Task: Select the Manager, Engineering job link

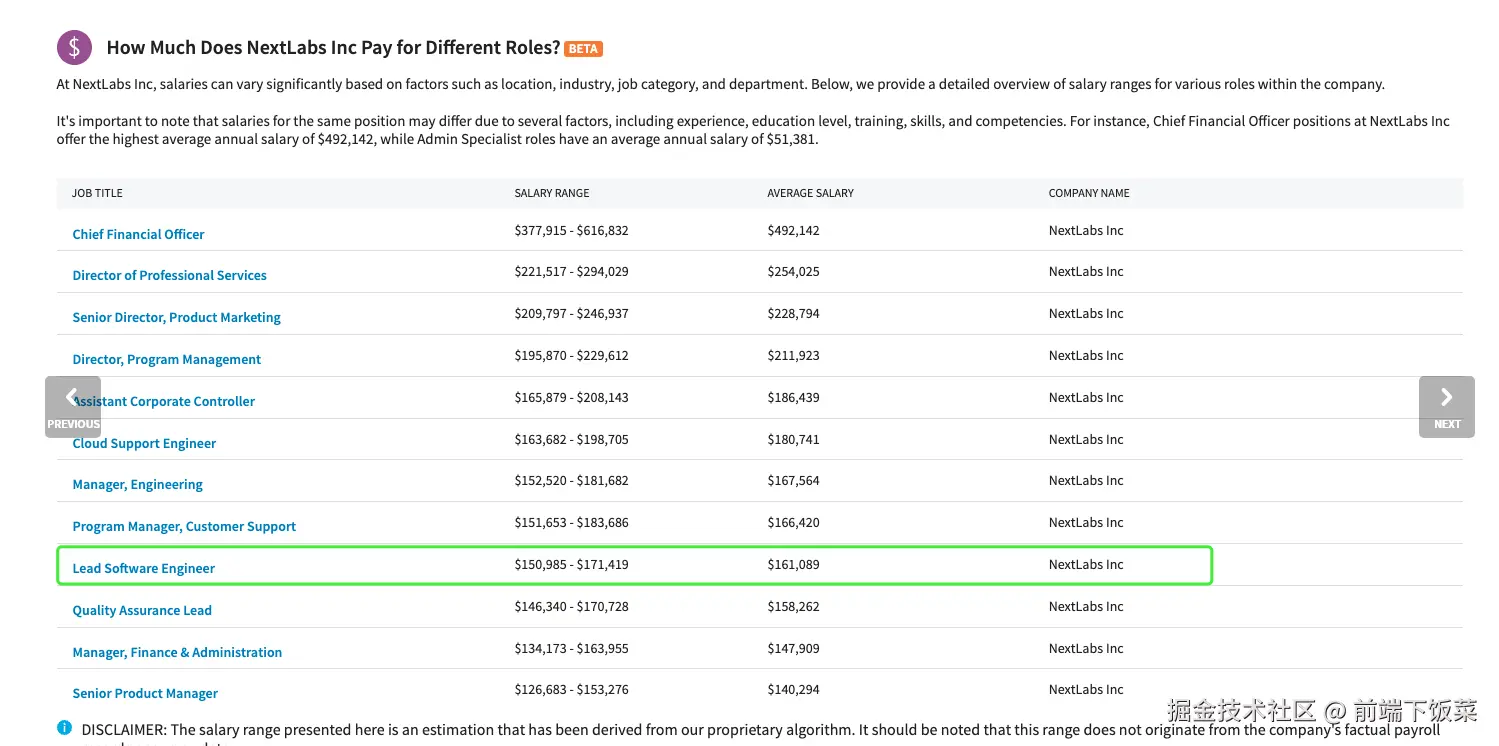Action: 137,484
